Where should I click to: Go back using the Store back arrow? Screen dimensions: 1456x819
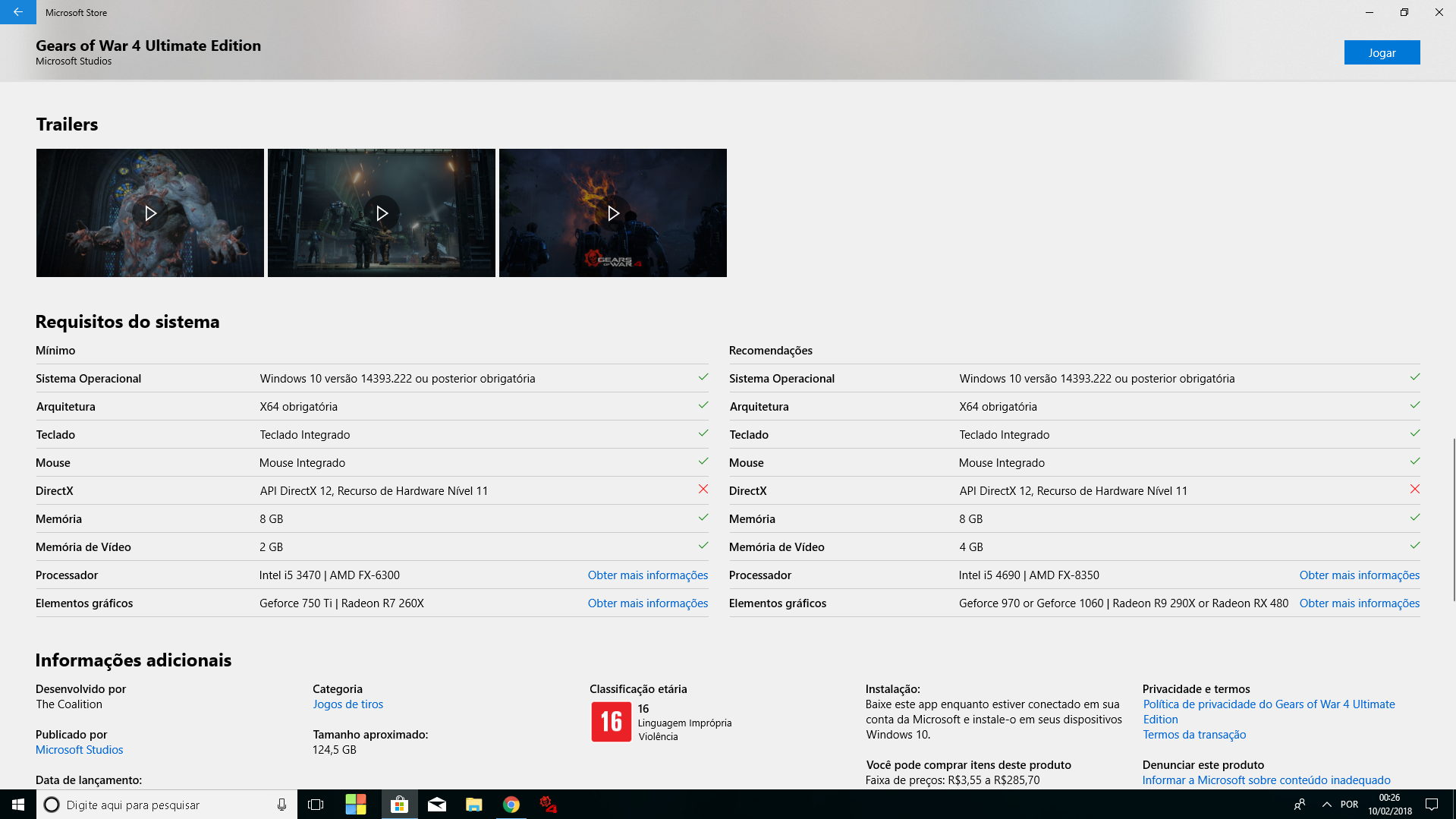17,12
